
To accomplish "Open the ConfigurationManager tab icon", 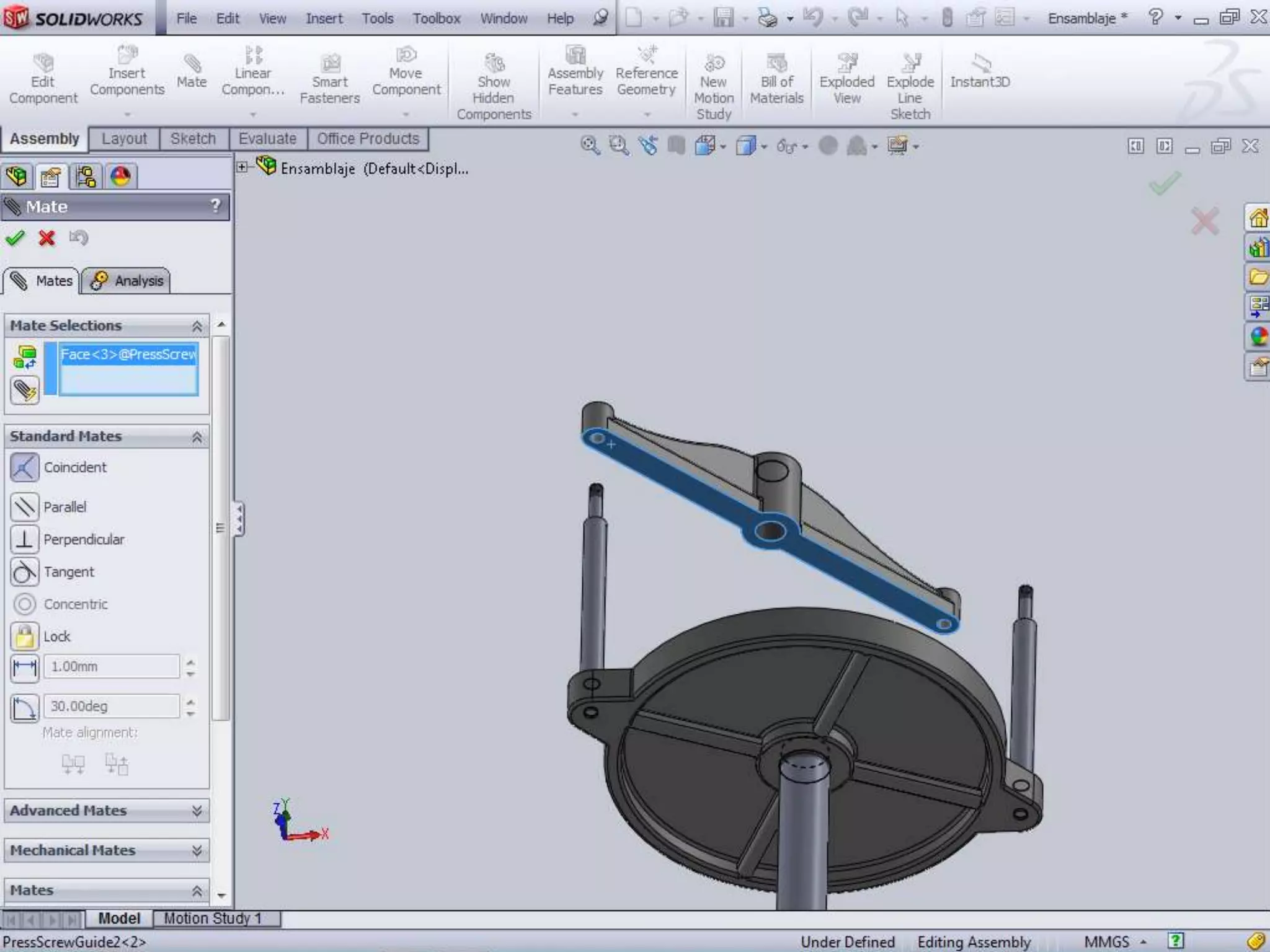I will click(x=86, y=177).
